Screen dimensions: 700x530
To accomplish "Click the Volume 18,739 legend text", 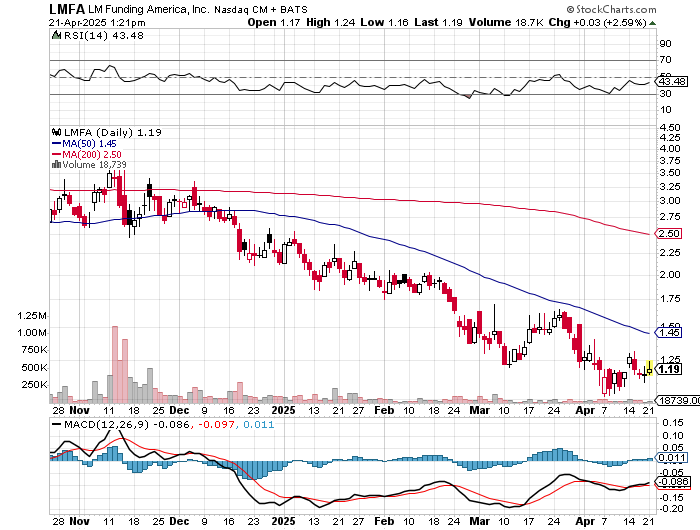I will pos(94,165).
